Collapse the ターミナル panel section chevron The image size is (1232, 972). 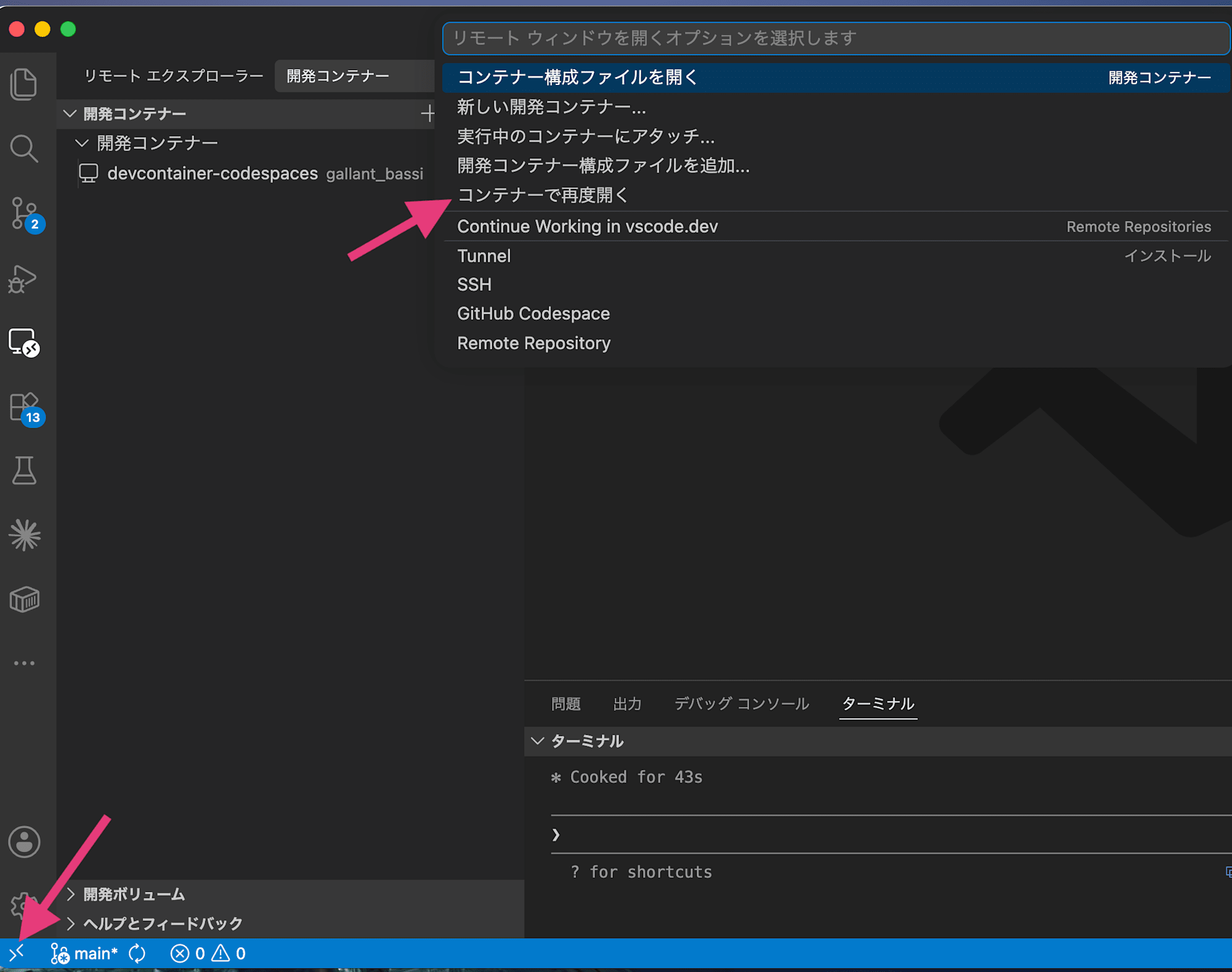coord(538,740)
